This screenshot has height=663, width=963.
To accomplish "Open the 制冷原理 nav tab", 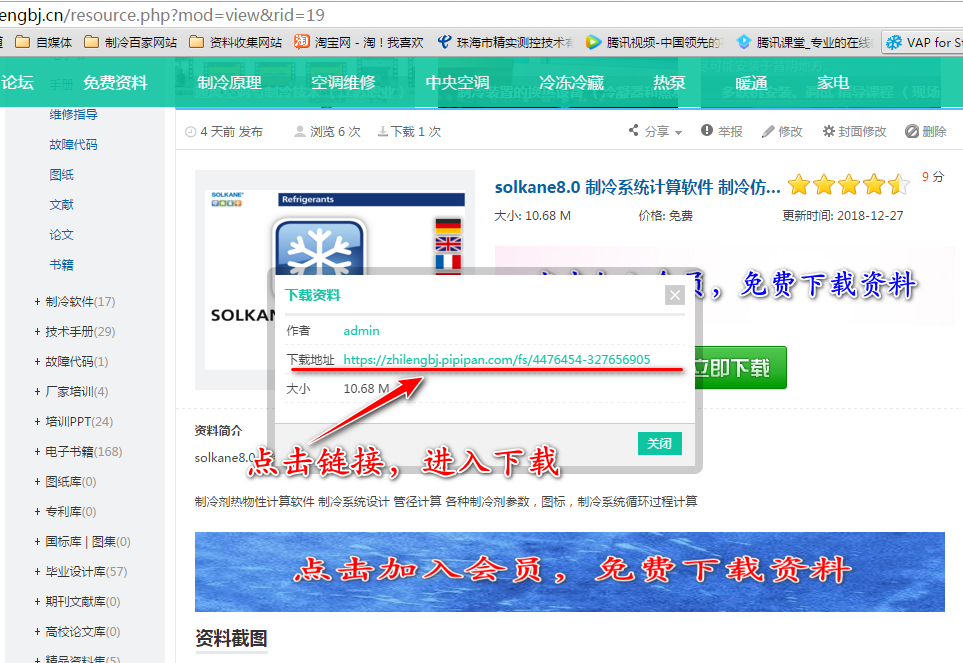I will tap(229, 82).
